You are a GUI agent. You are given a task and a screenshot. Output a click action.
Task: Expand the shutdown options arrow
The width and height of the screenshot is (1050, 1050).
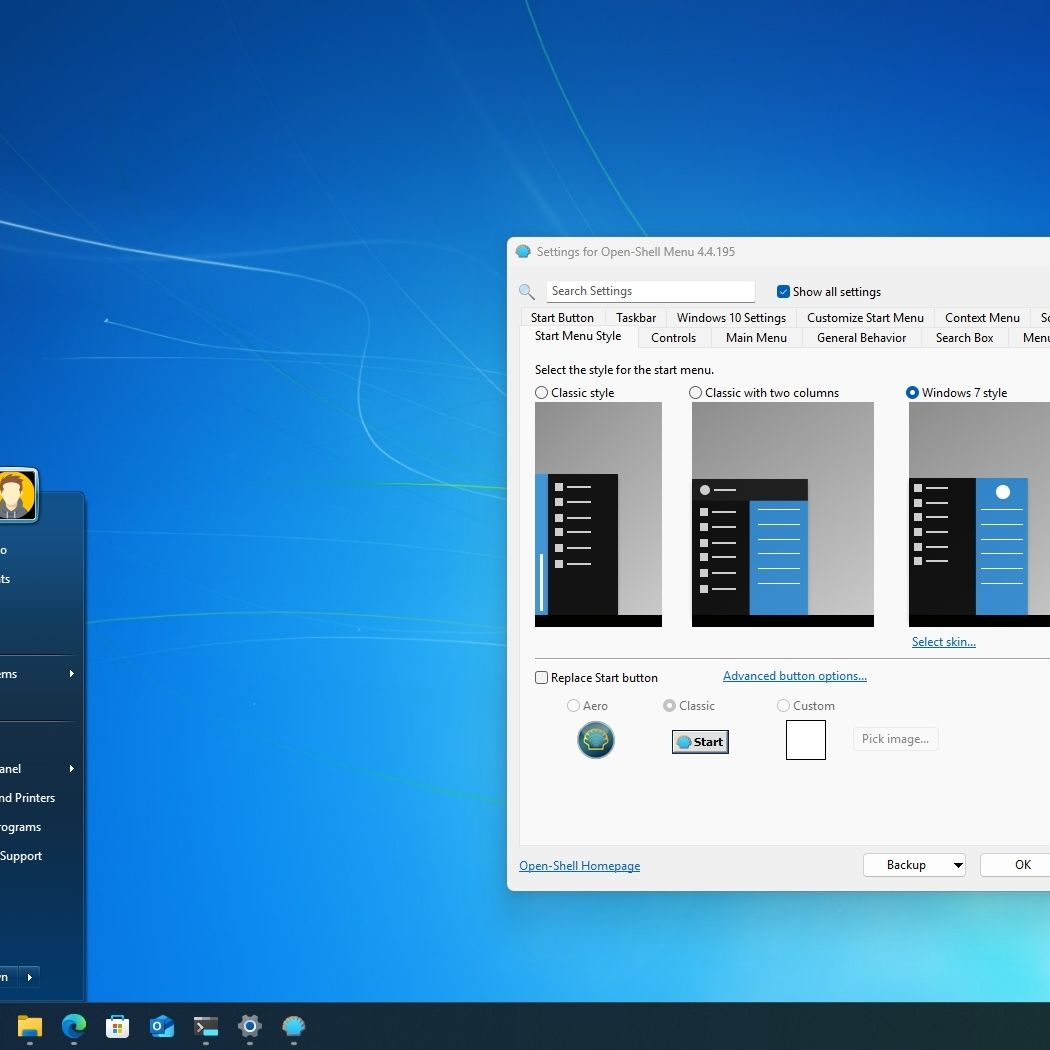point(29,977)
